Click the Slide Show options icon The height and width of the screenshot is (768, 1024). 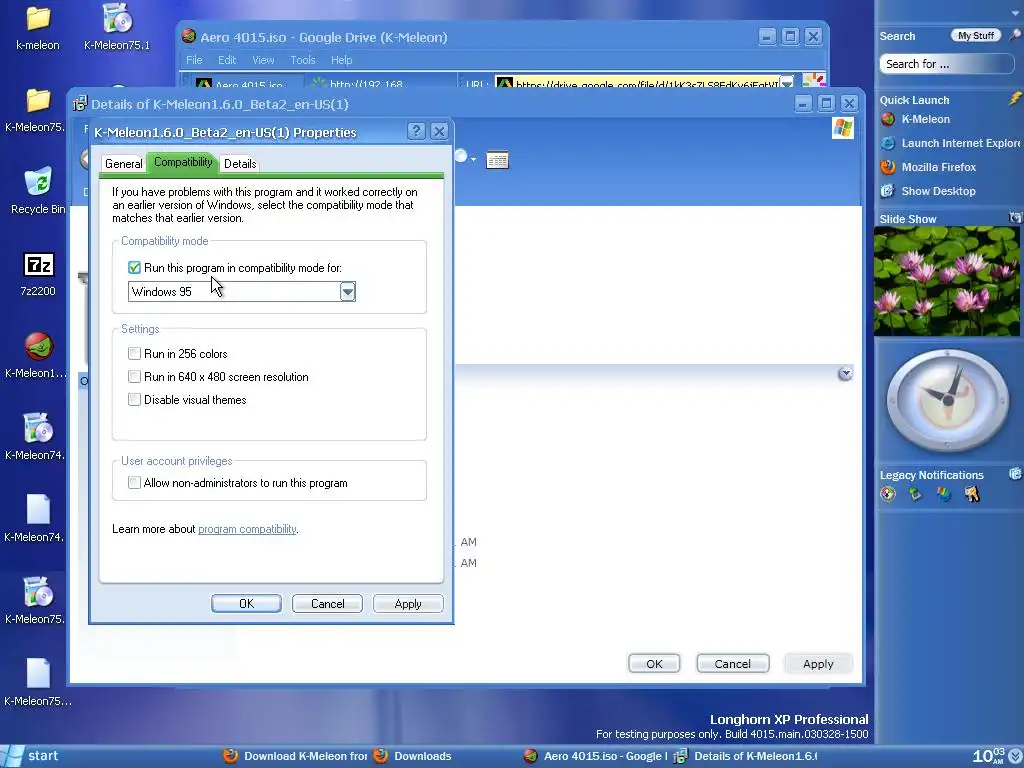(x=1015, y=217)
